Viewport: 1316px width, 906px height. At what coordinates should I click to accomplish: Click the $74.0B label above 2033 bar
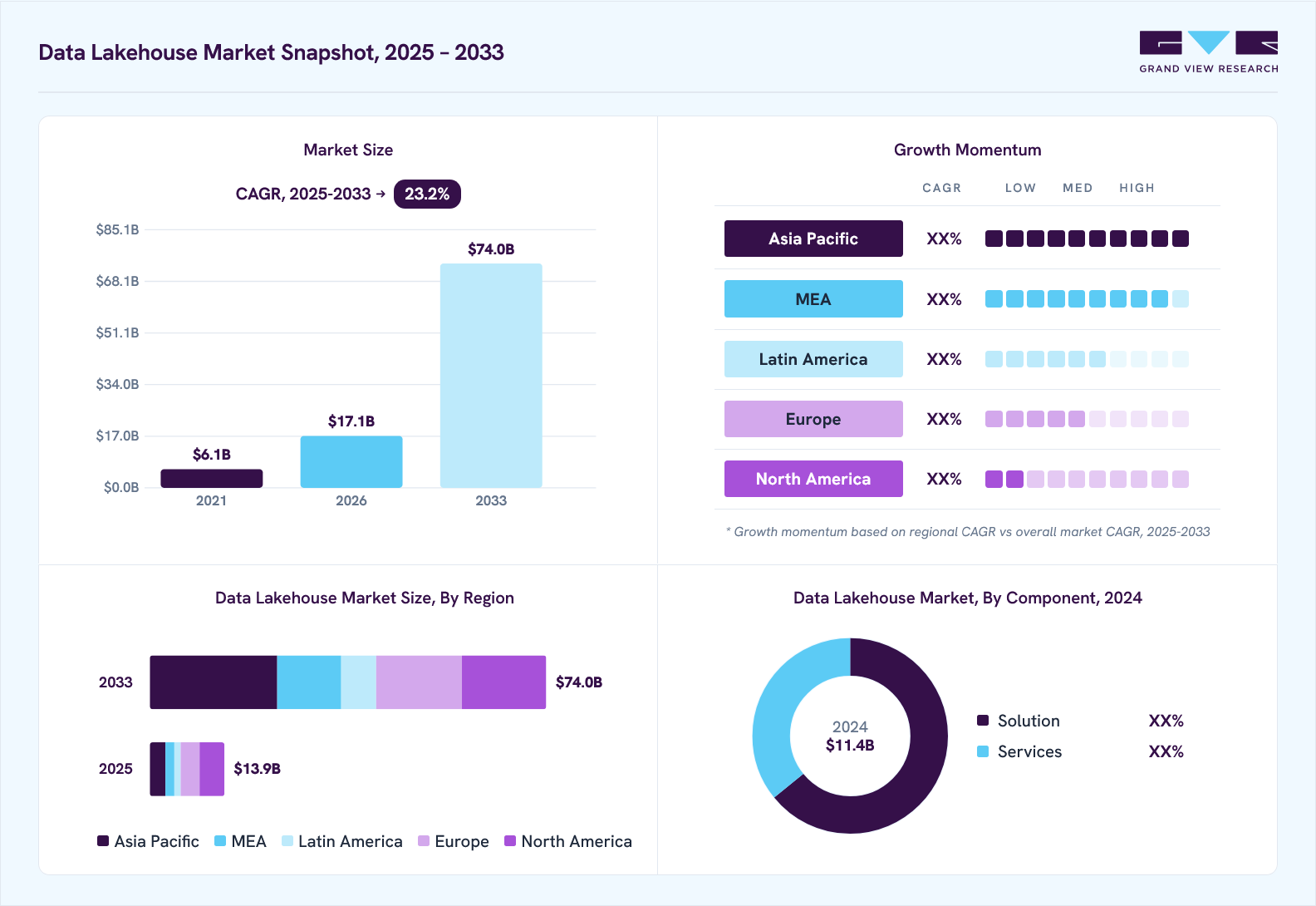click(491, 249)
